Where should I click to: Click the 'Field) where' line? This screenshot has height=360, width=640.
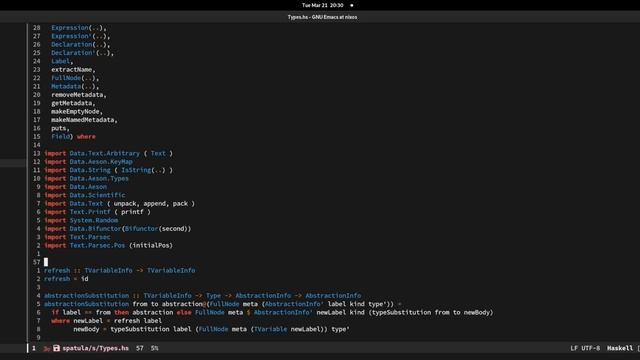73,137
